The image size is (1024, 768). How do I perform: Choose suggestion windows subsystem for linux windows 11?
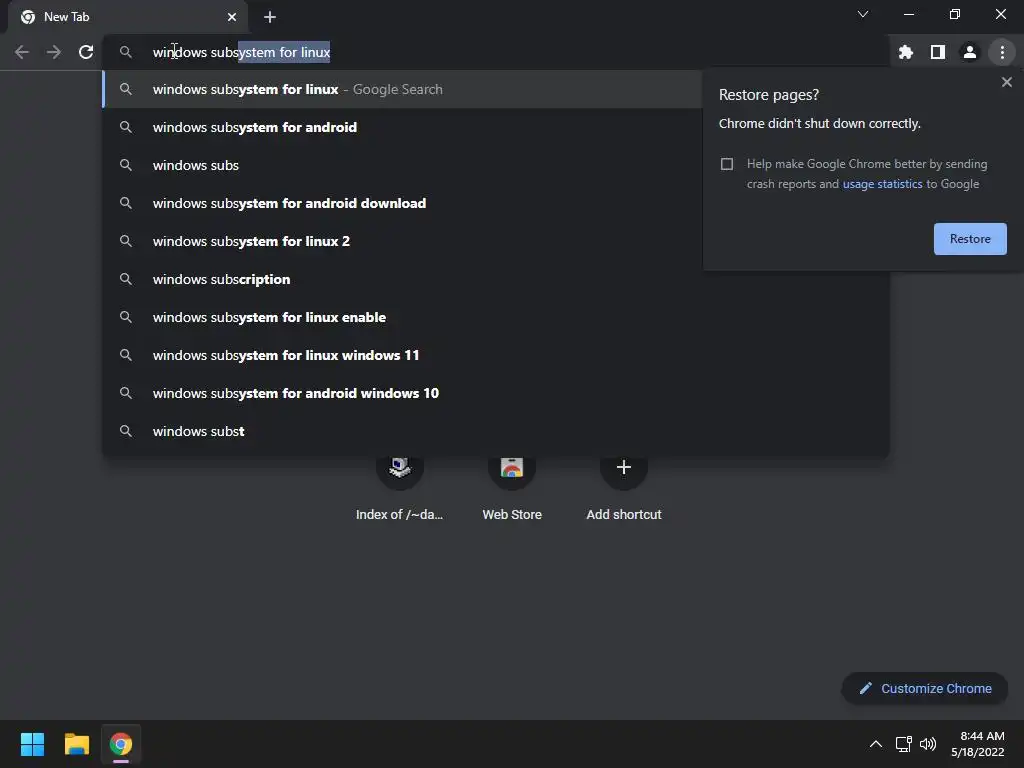tap(496, 355)
